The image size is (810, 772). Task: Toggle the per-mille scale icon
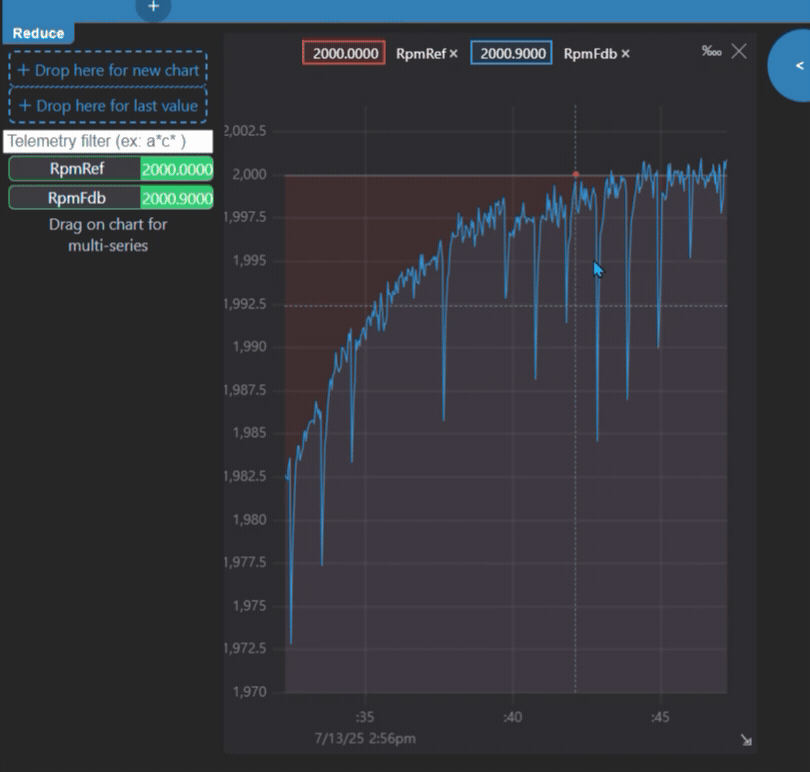pyautogui.click(x=711, y=51)
